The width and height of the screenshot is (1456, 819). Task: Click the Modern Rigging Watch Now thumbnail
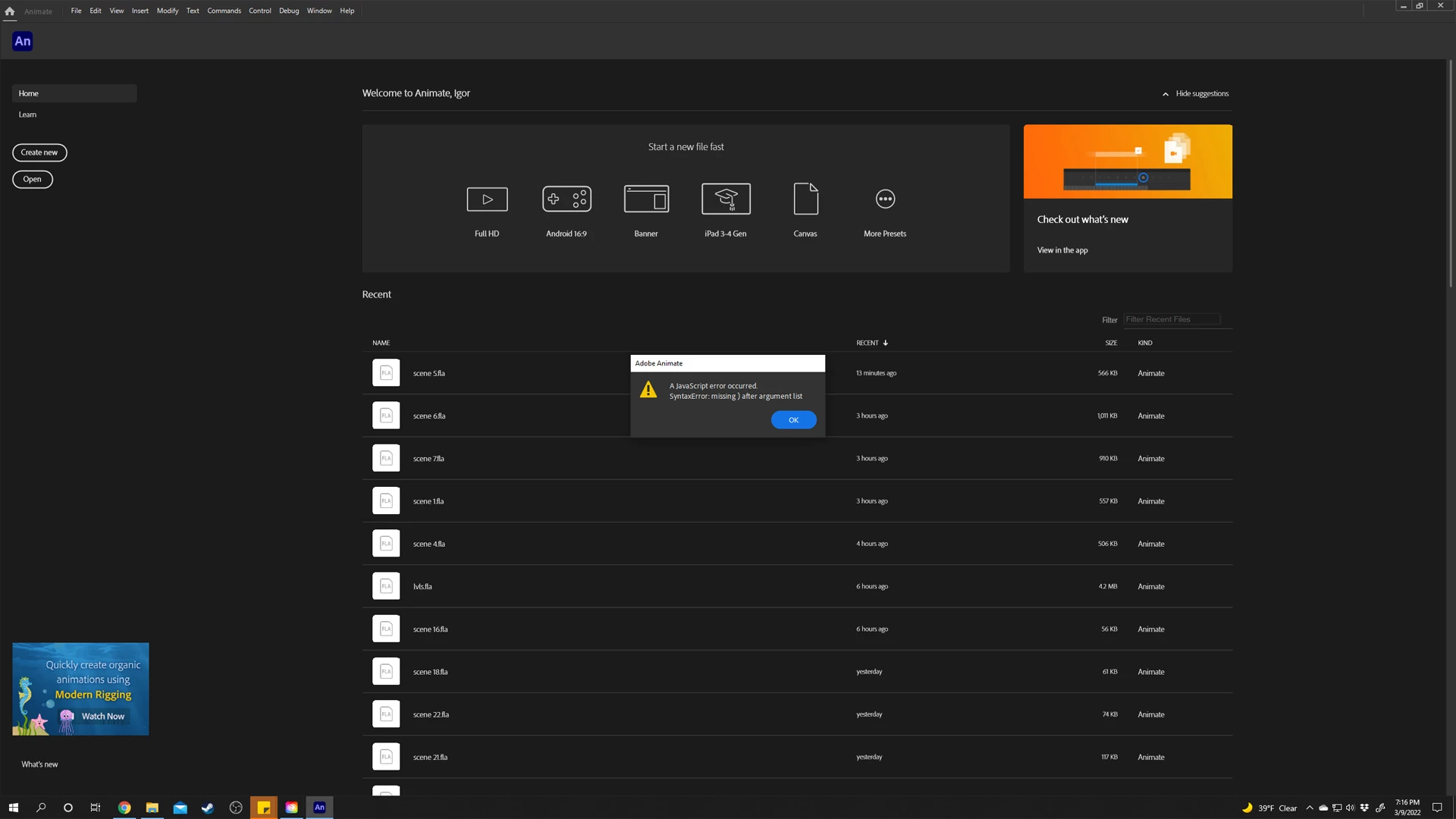pyautogui.click(x=80, y=689)
